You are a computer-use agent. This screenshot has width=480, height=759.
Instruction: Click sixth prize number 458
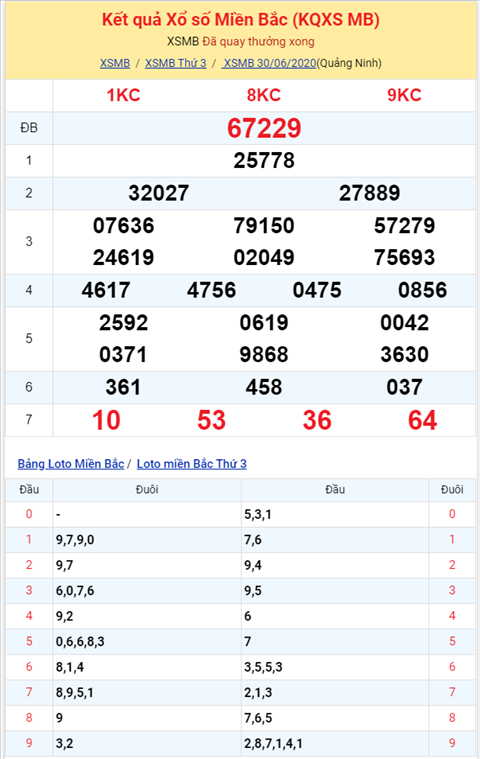(x=264, y=387)
